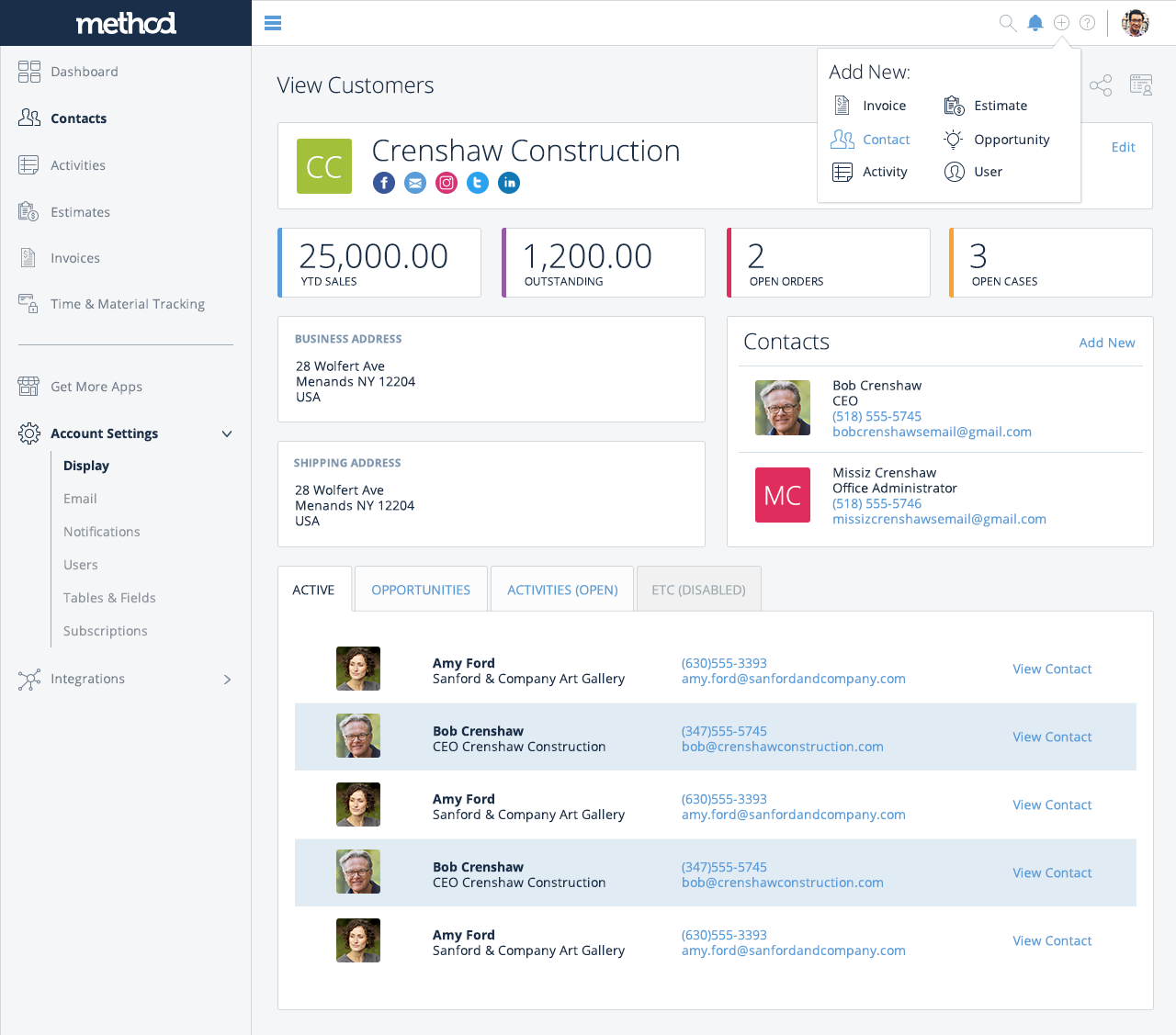This screenshot has width=1176, height=1035.
Task: Open the Time & Material Tracking page
Action: pos(128,304)
